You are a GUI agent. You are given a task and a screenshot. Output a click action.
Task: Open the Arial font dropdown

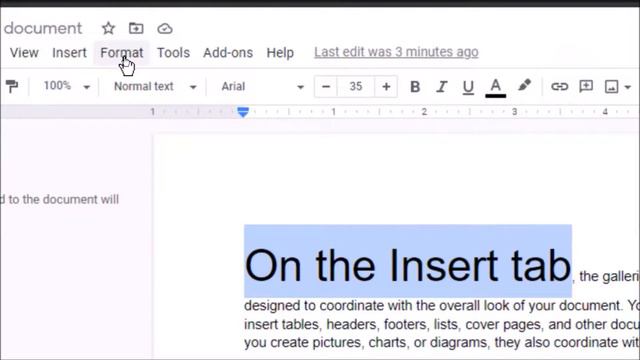(262, 87)
